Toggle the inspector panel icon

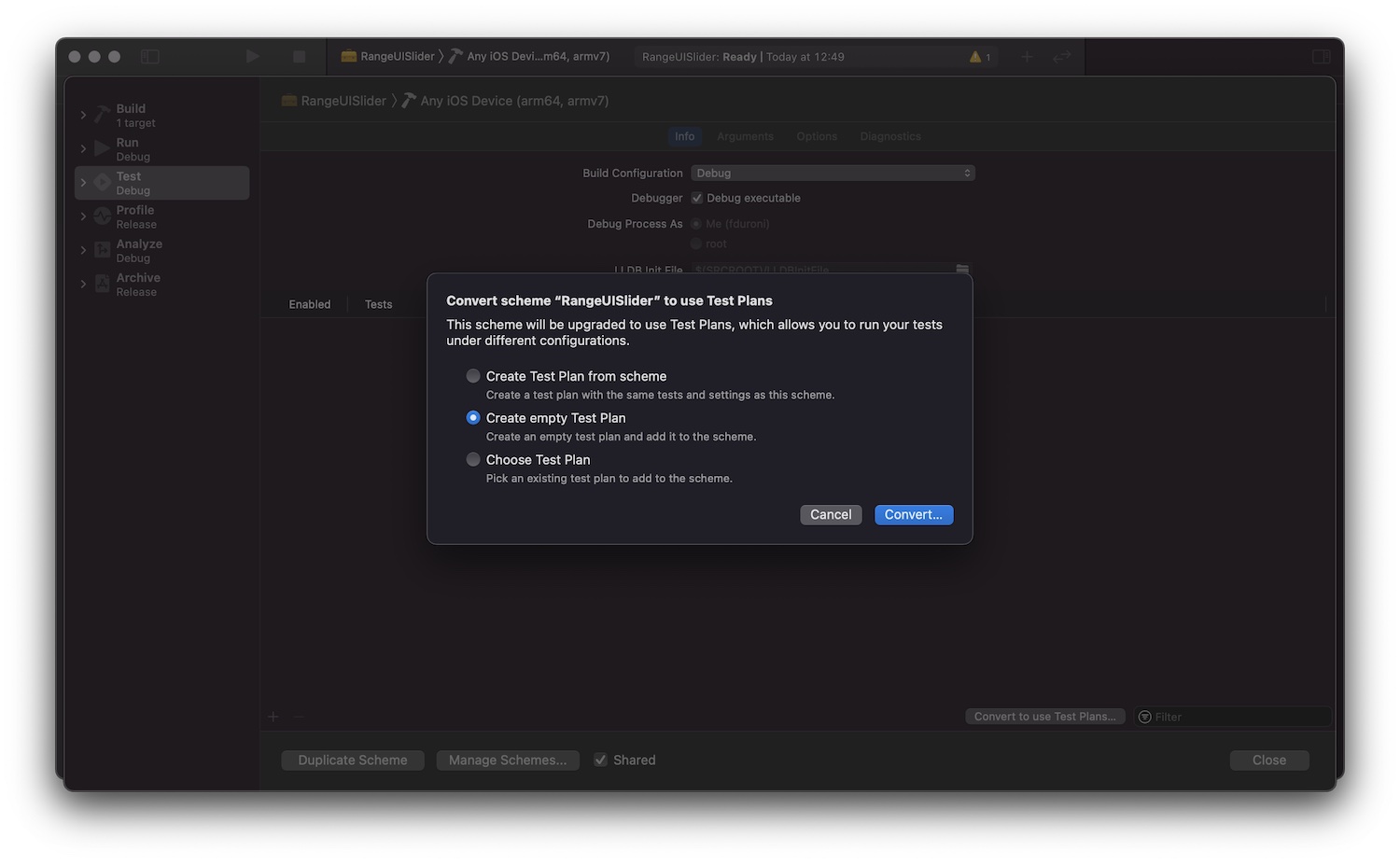pyautogui.click(x=1322, y=57)
